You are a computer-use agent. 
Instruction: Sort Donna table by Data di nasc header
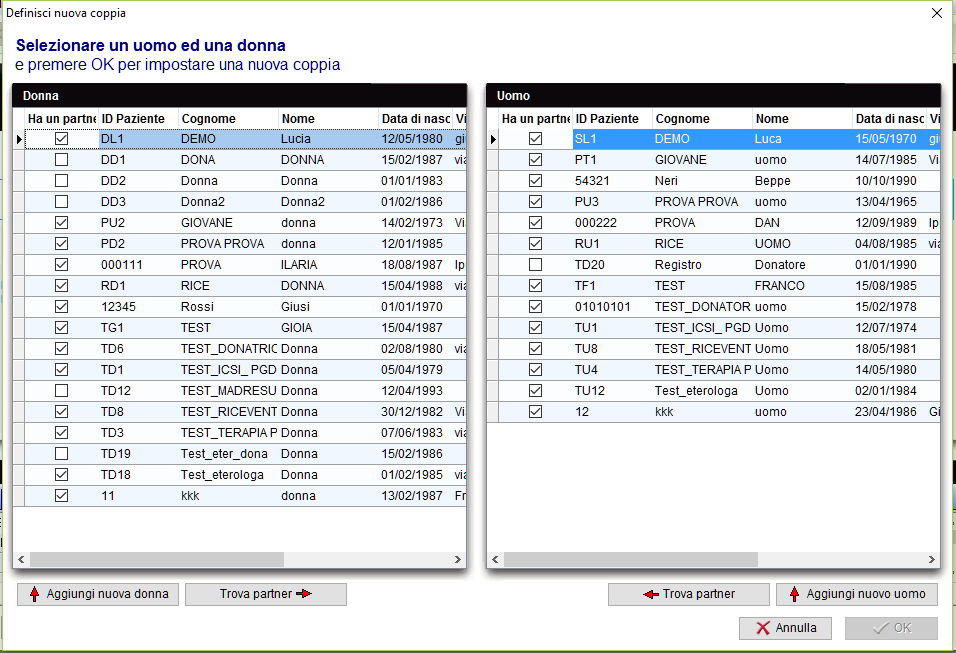415,119
